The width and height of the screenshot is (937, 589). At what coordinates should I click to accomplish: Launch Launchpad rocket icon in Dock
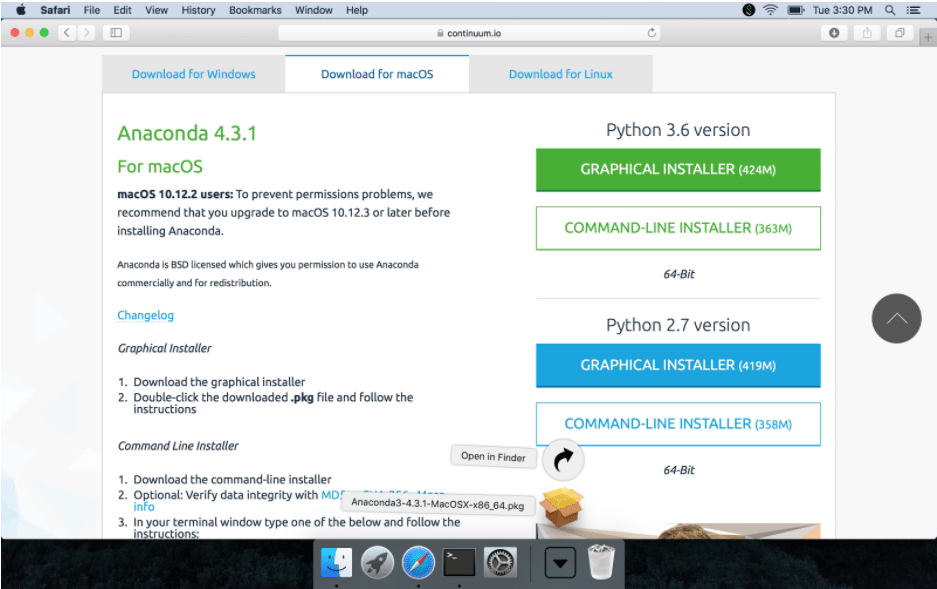click(377, 562)
